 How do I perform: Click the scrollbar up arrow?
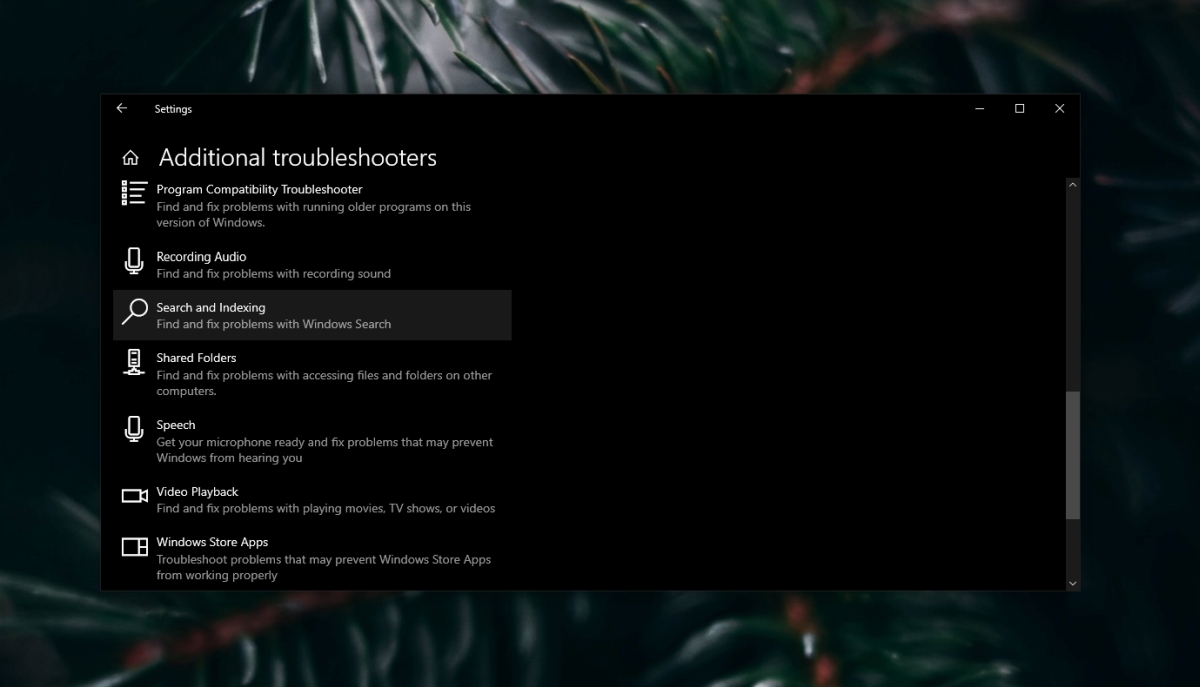[1073, 185]
